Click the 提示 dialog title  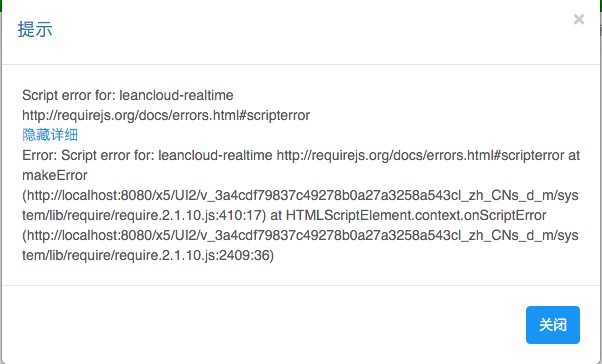click(35, 30)
